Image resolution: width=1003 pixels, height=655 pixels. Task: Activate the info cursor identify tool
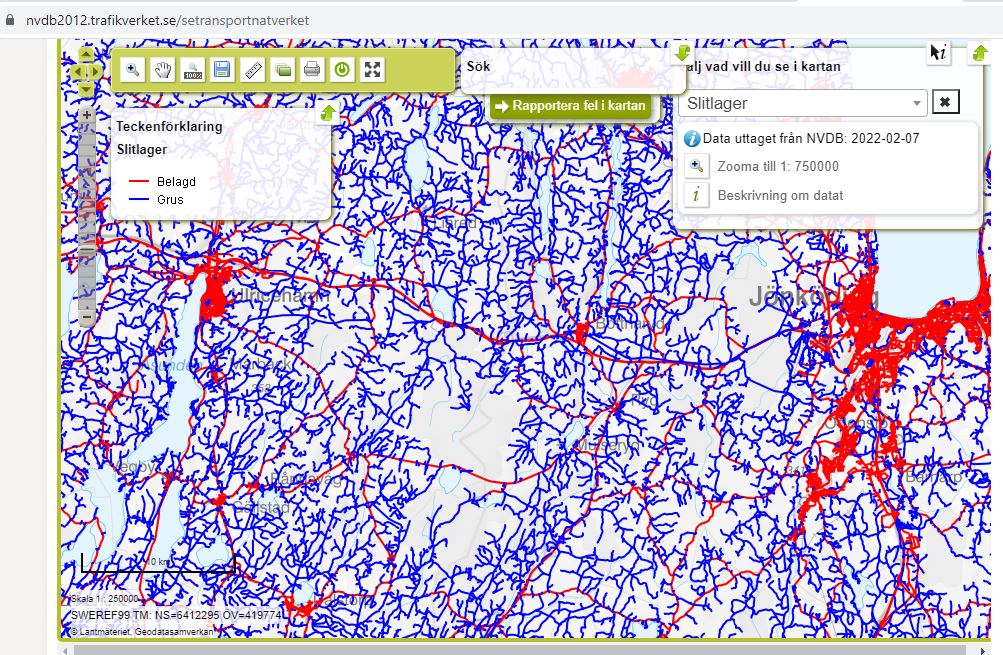click(x=938, y=54)
